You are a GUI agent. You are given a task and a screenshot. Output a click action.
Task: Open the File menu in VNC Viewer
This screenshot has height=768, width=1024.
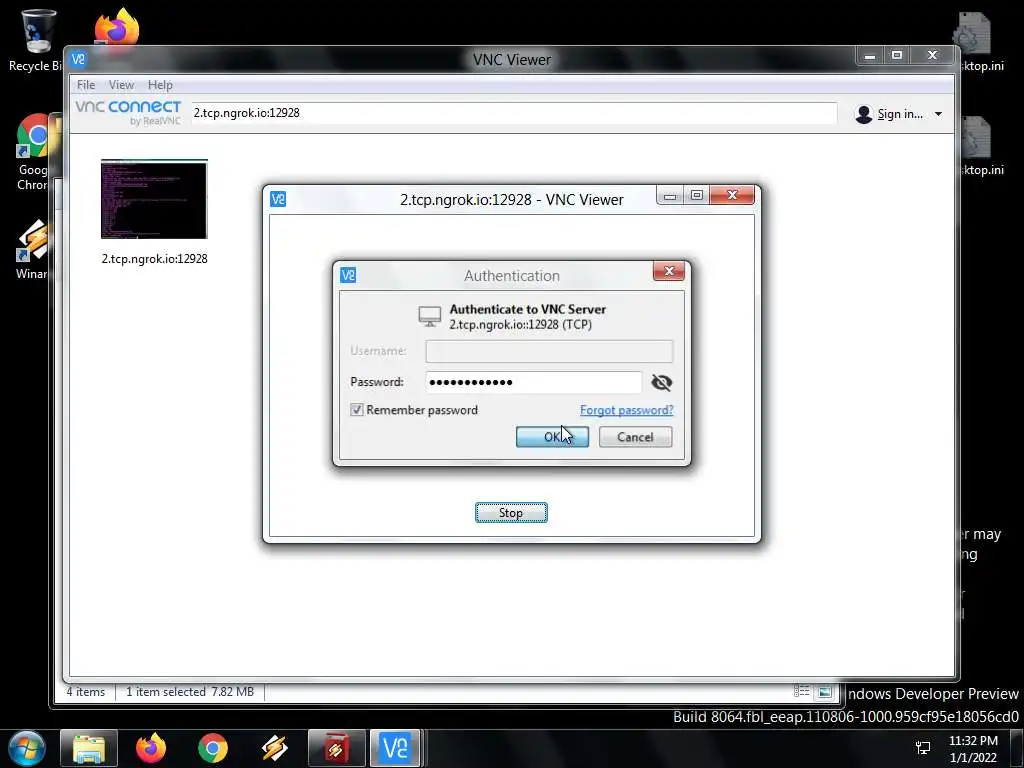coord(86,85)
